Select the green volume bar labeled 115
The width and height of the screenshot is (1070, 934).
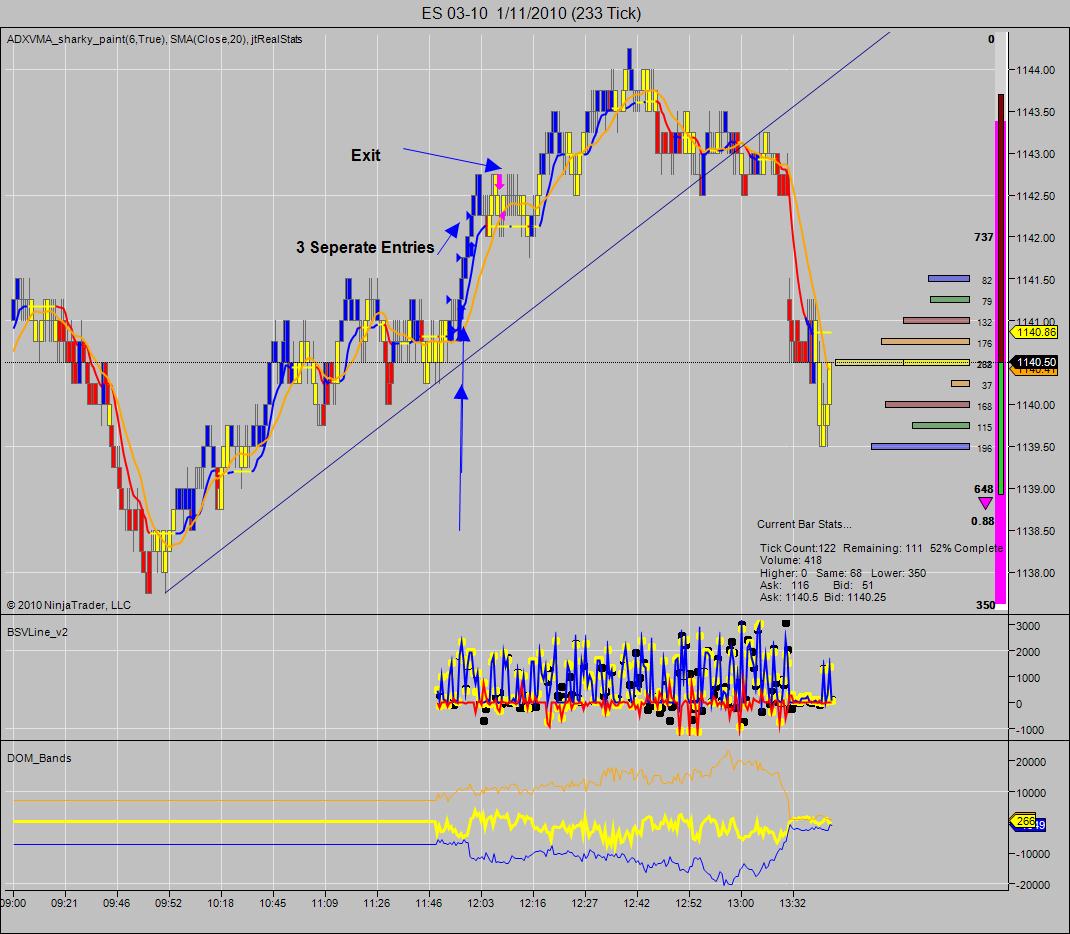click(x=941, y=426)
